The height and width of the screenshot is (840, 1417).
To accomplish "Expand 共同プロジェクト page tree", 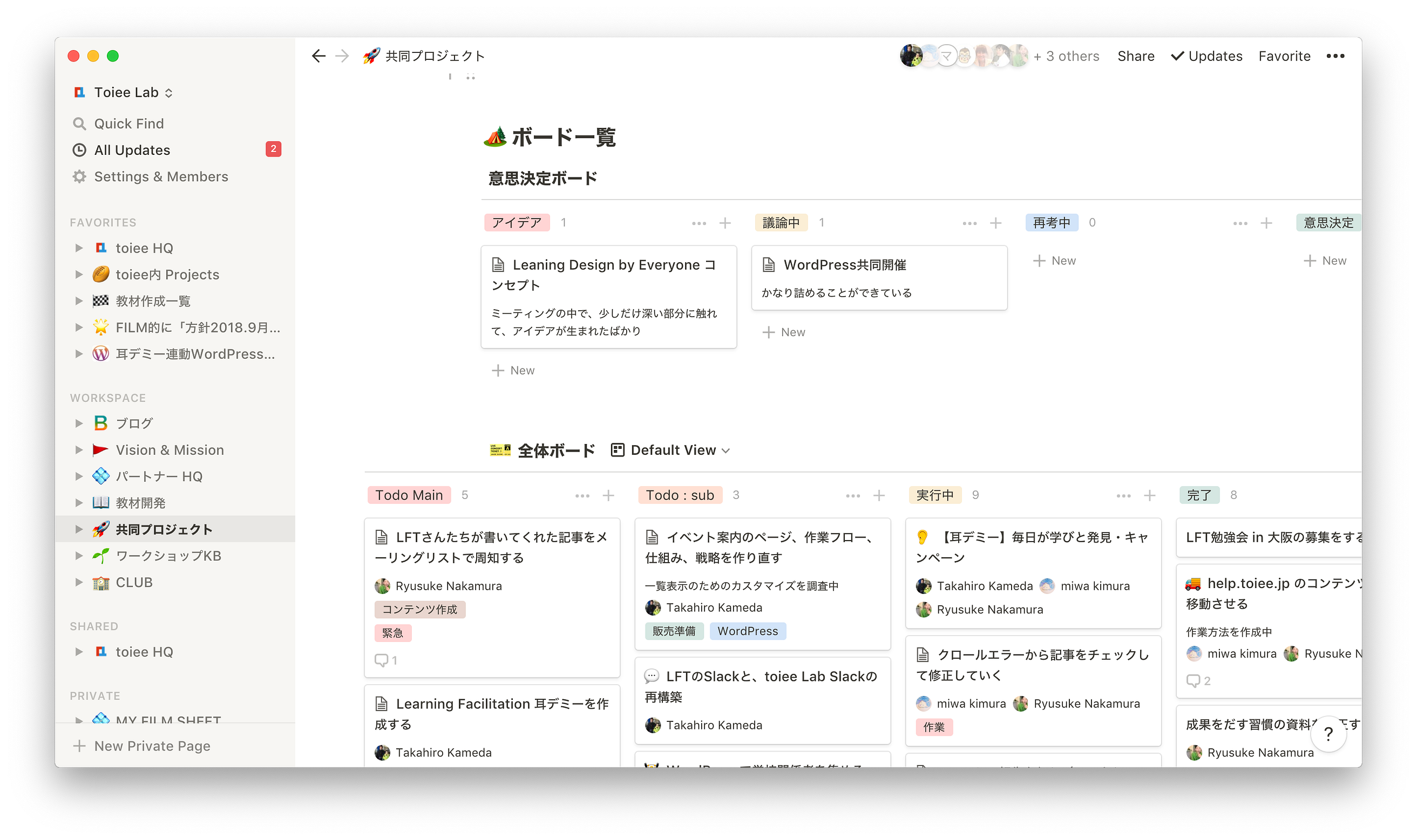I will [79, 529].
